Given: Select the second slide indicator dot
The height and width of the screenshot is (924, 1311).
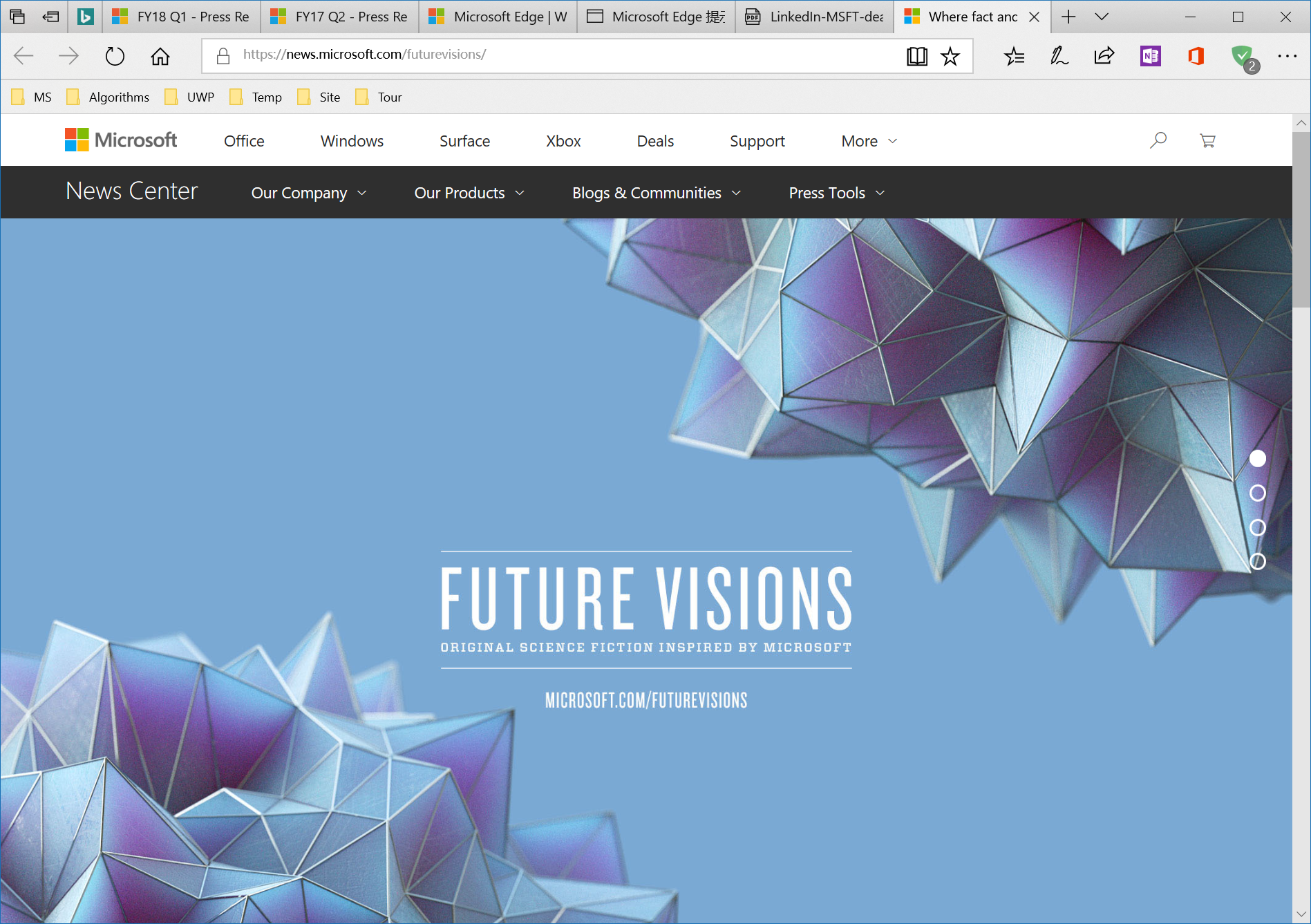Looking at the screenshot, I should 1258,493.
